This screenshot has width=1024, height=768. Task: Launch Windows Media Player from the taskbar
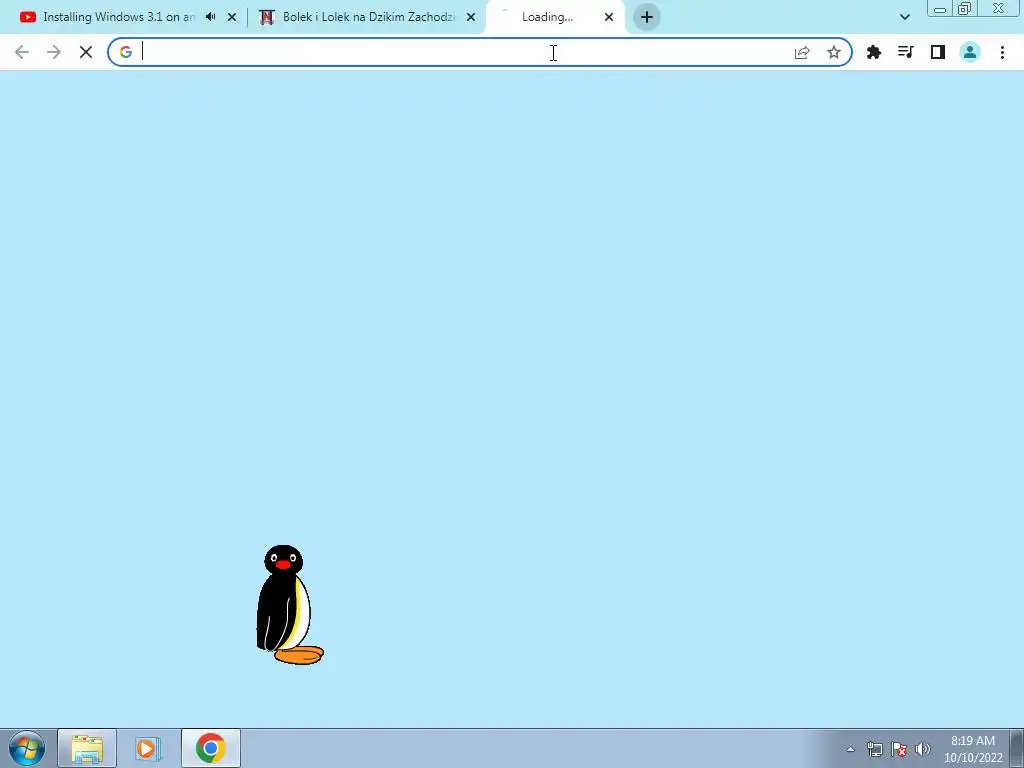coord(148,748)
